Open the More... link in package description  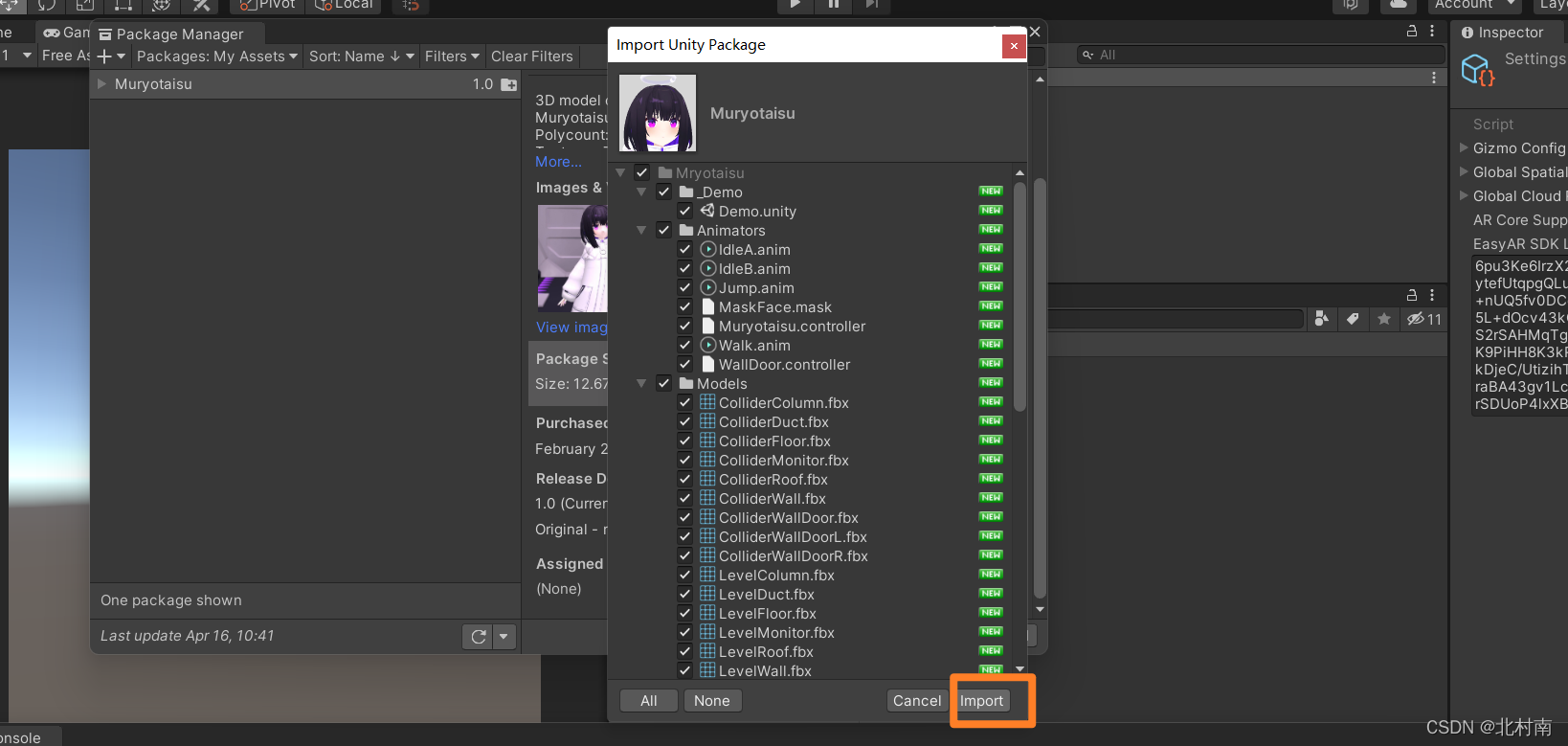558,162
